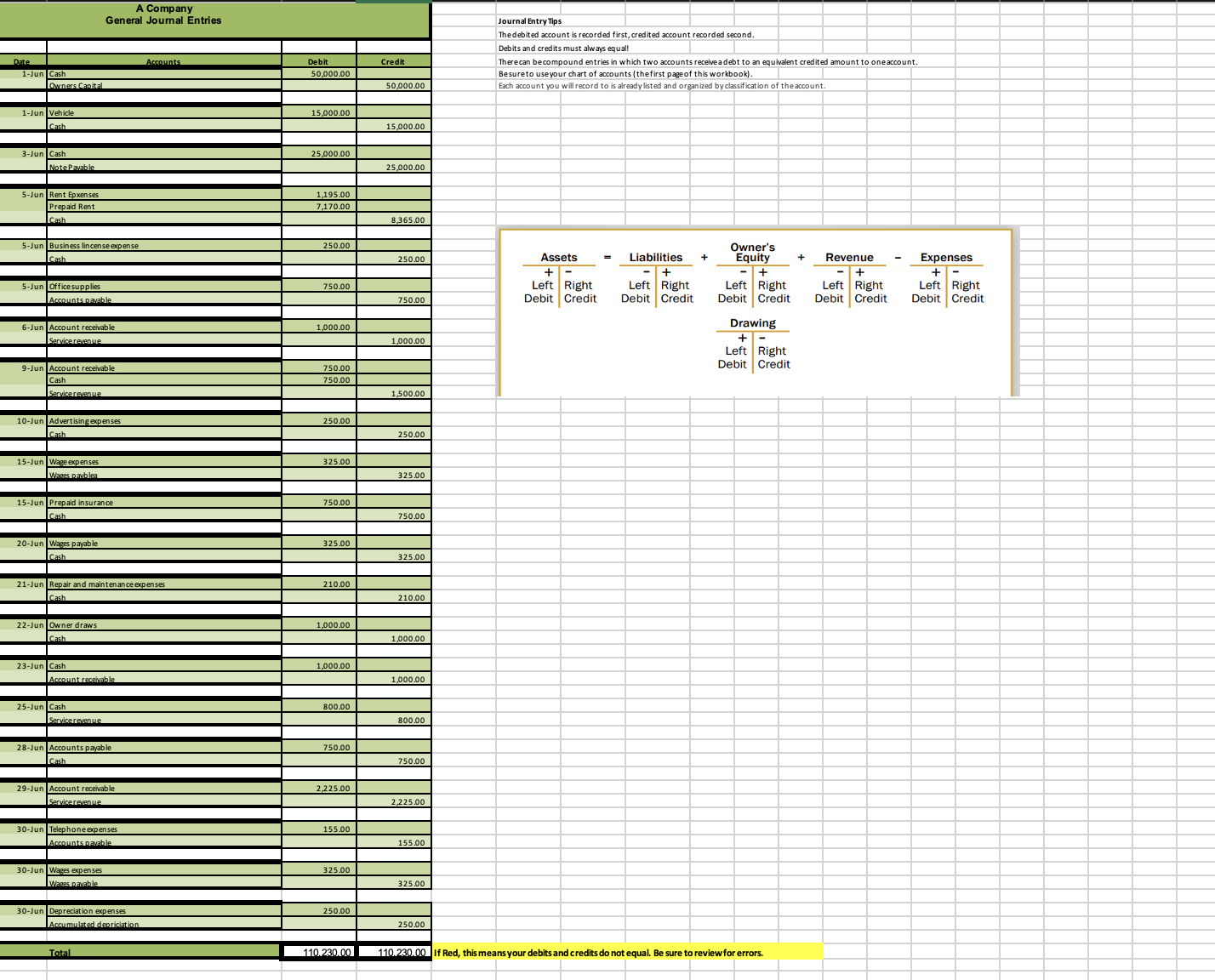Screen dimensions: 1215x980
Task: Select the 1,500.00 credit amount
Action: coord(393,394)
